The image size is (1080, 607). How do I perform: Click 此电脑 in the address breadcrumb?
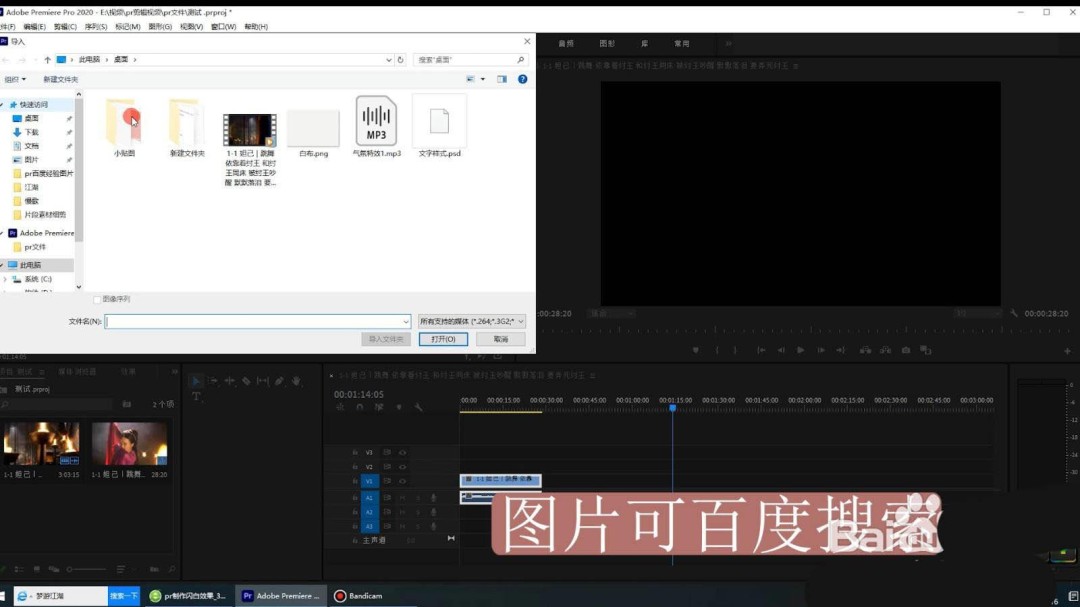coord(89,60)
